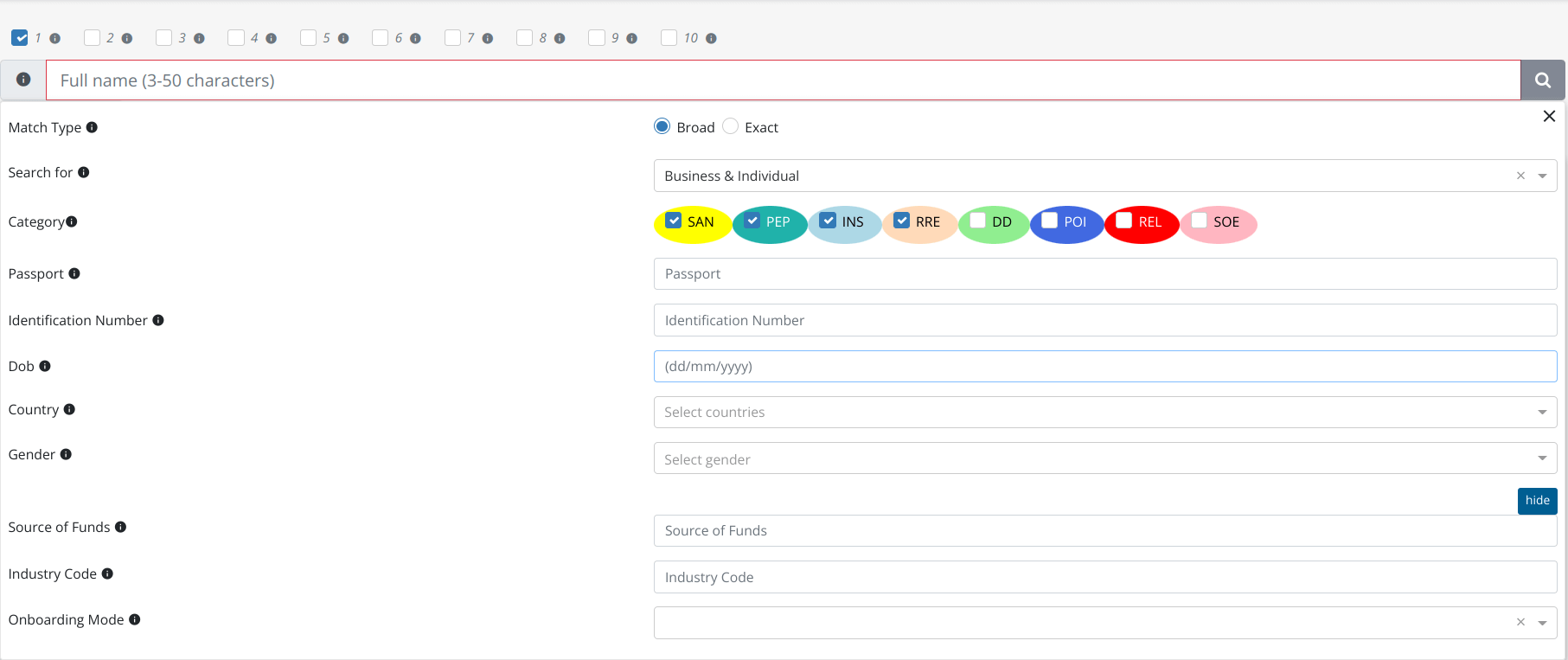The height and width of the screenshot is (660, 1568).
Task: Open the Onboarding Mode dropdown
Action: coord(1105,622)
